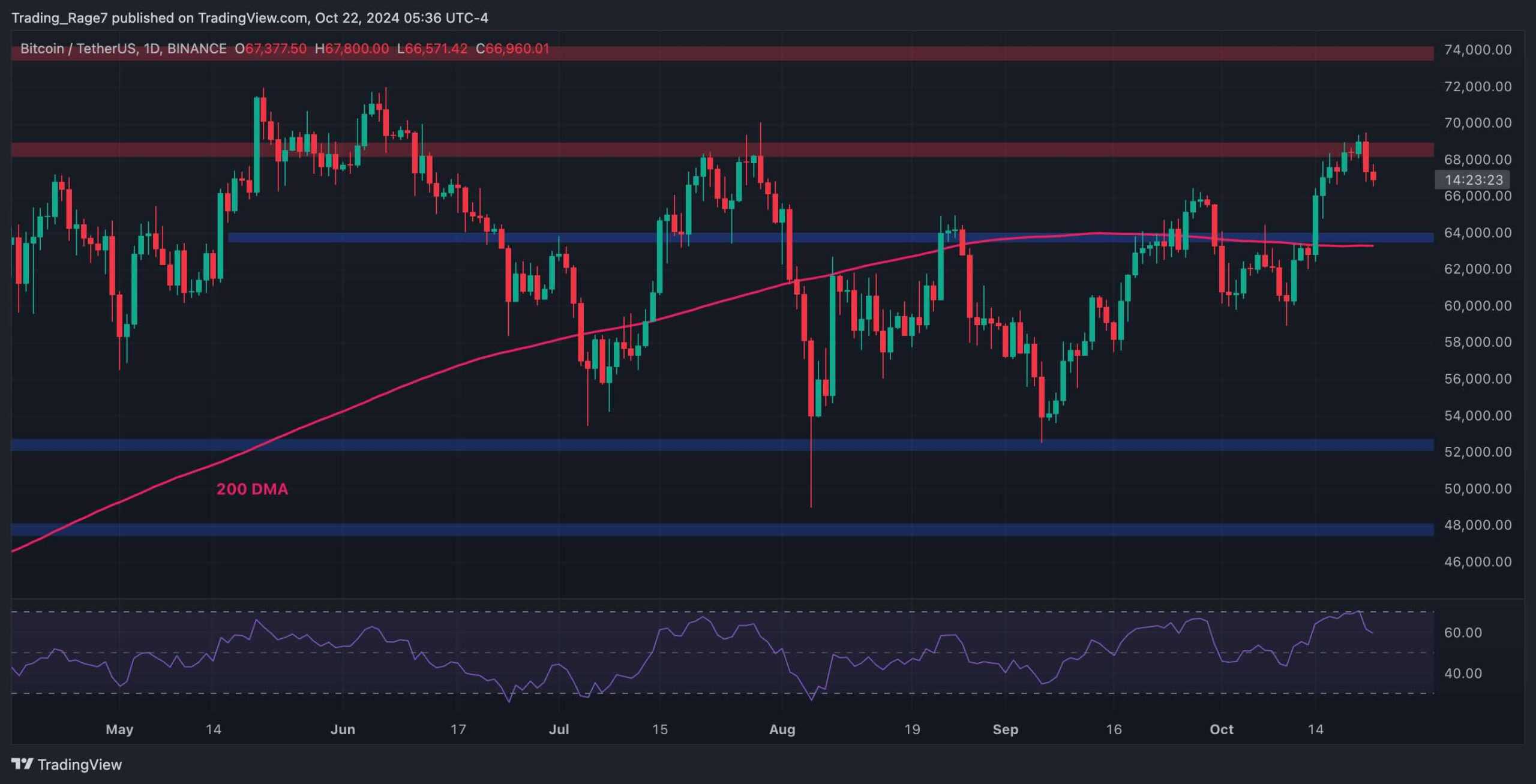Click the TradingView logo icon
The image size is (1536, 784).
(22, 764)
